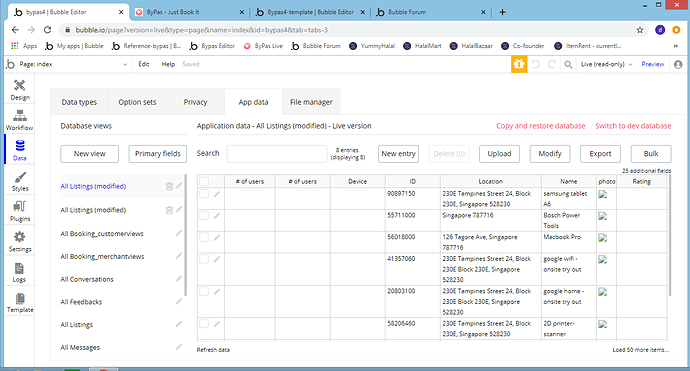Open the Design section in sidebar
Image resolution: width=690 pixels, height=371 pixels.
pos(20,90)
